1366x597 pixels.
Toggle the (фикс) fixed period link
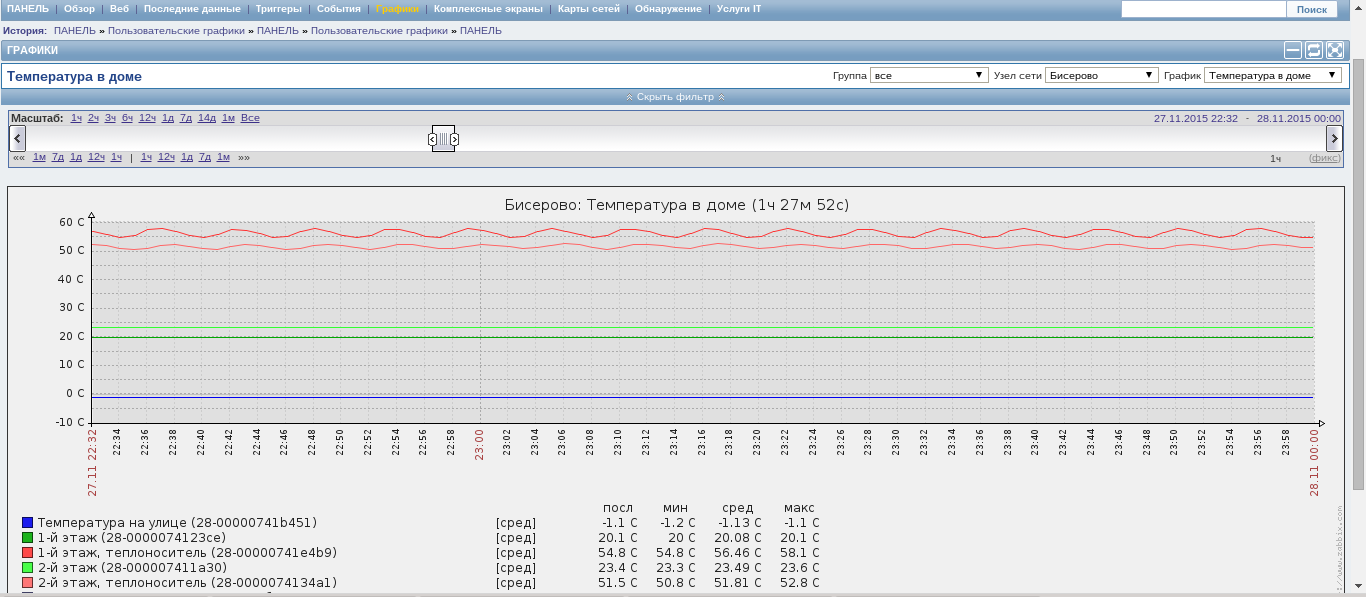[x=1324, y=158]
